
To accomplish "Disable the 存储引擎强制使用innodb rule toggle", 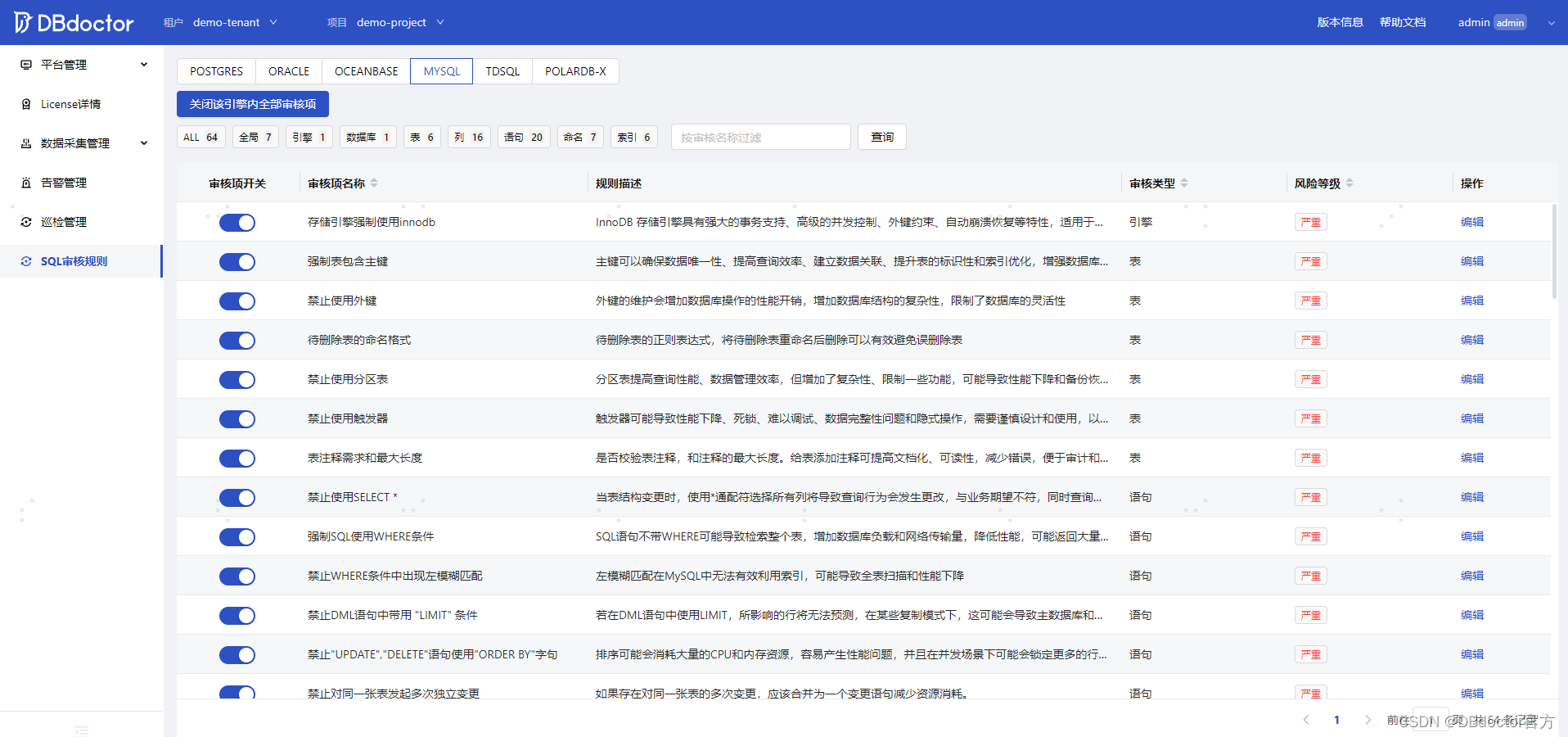I will (237, 222).
